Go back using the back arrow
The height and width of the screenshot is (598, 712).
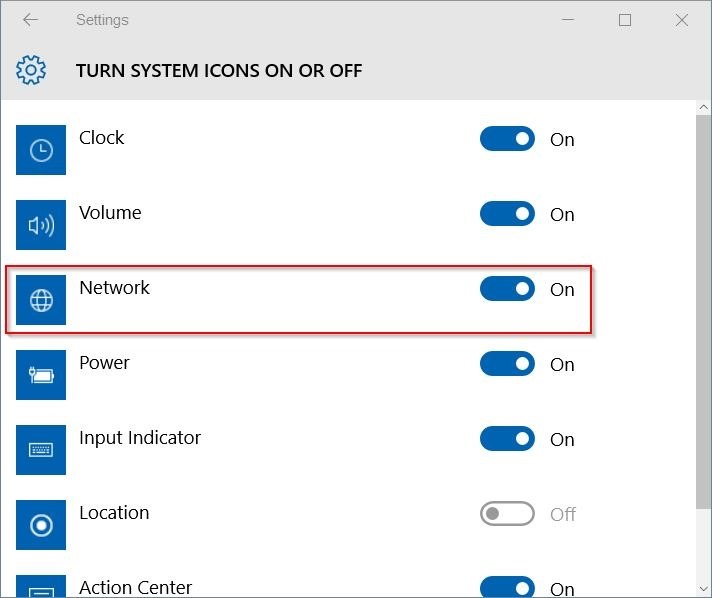tap(30, 20)
